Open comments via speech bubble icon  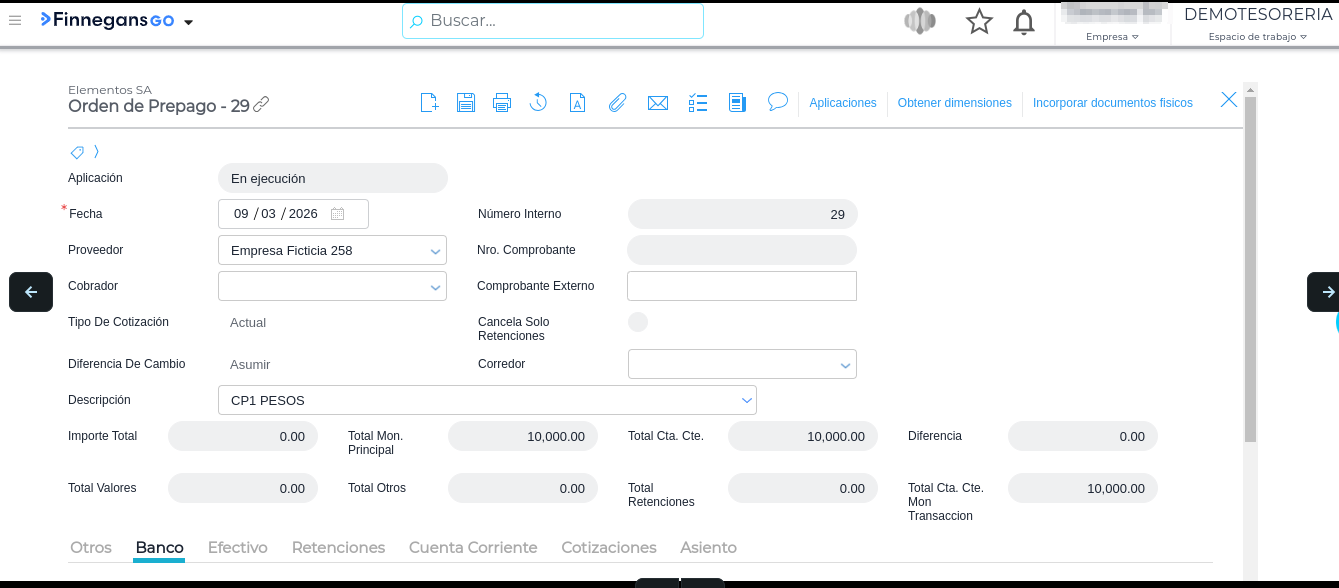coord(777,102)
